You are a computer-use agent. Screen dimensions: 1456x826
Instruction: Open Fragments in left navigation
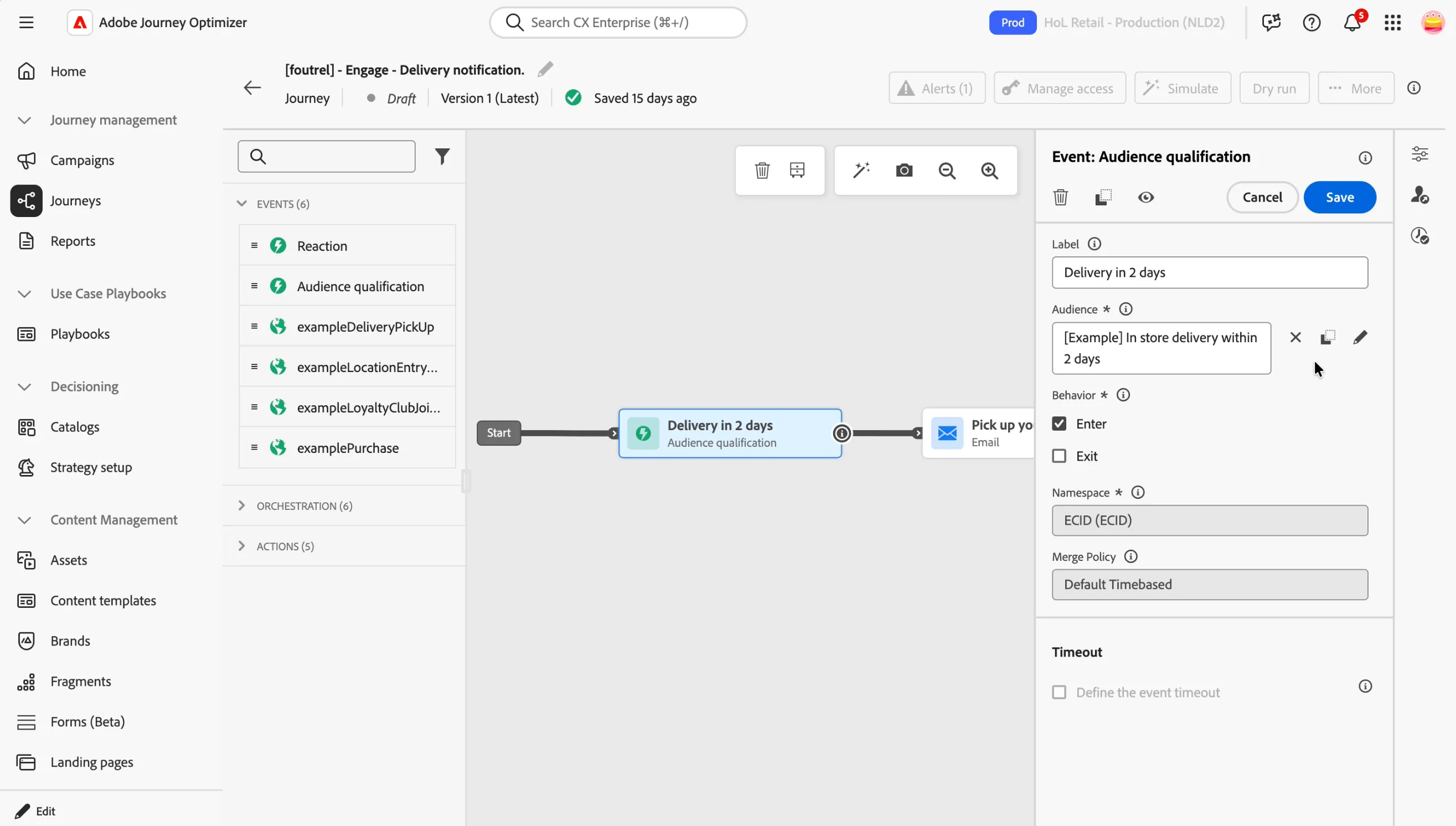(x=80, y=682)
